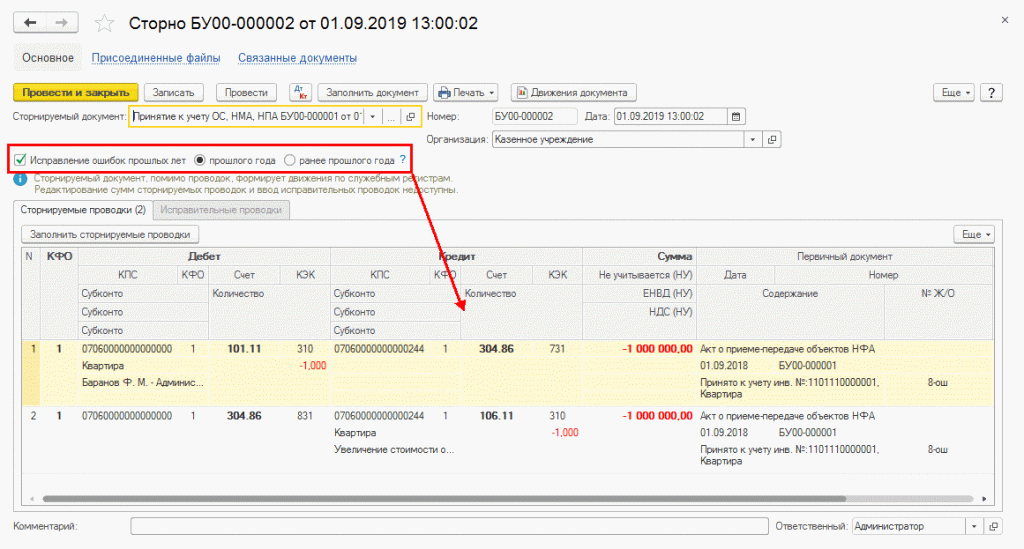
Task: Select ранее прошлого года radio option
Action: pos(290,160)
